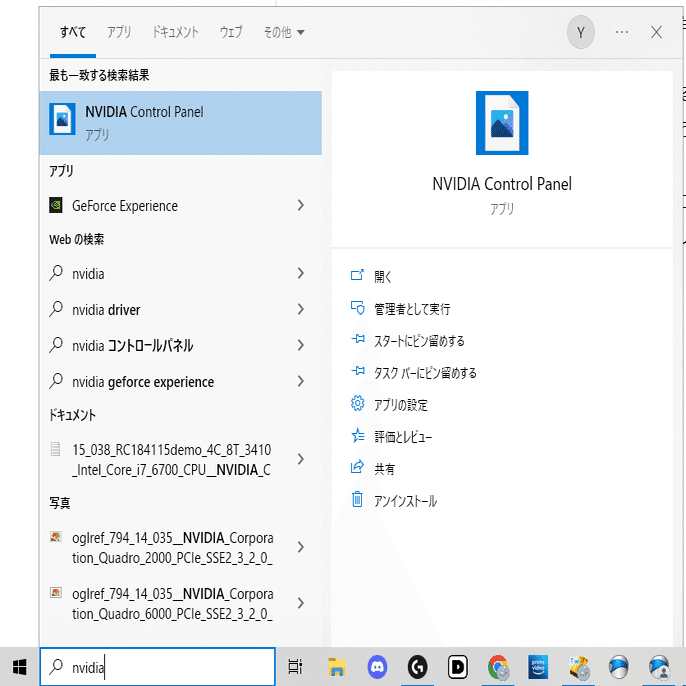Open the Windows Start menu
686x686 pixels.
[x=19, y=667]
